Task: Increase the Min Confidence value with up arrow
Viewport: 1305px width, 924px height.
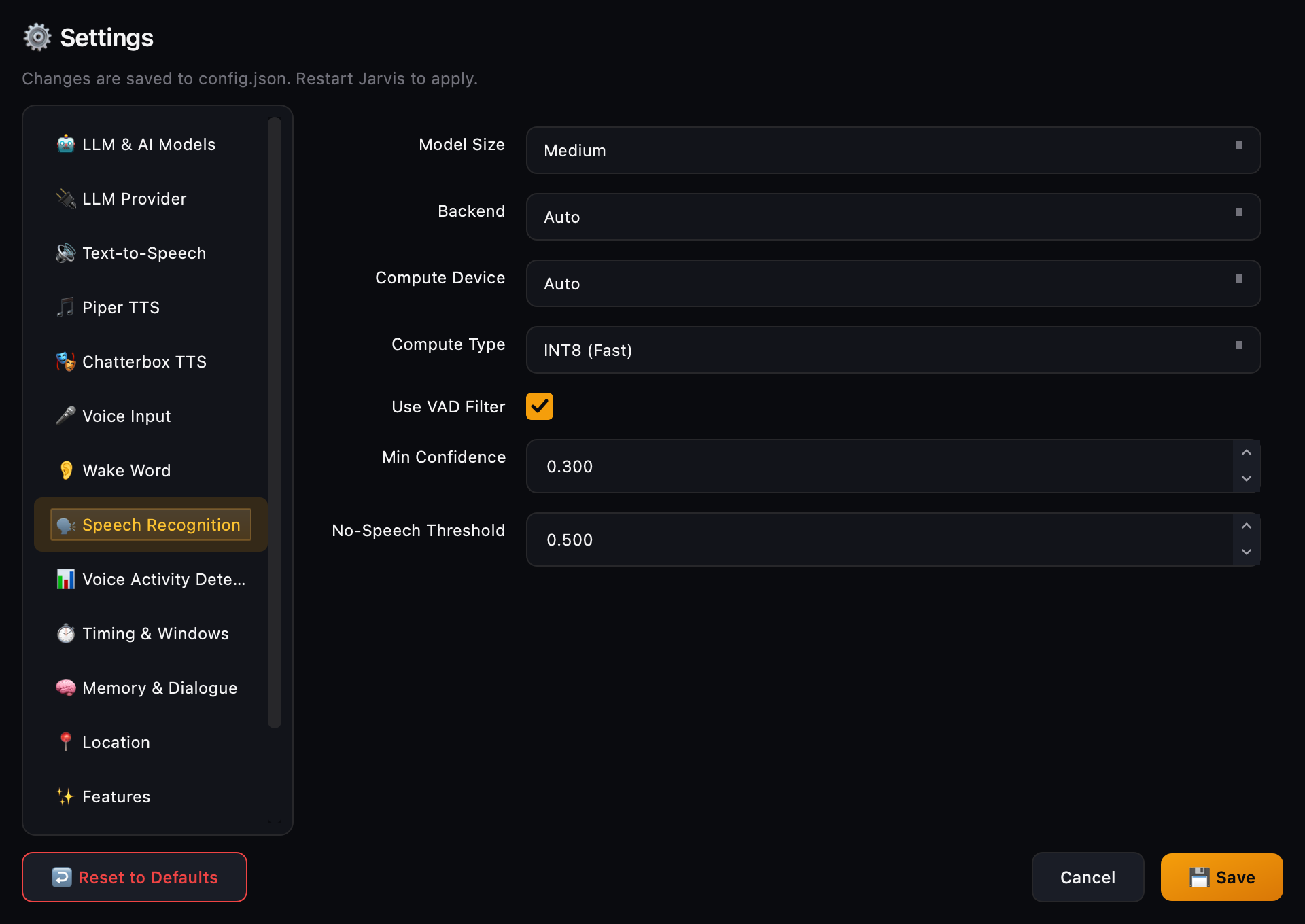Action: (x=1247, y=453)
